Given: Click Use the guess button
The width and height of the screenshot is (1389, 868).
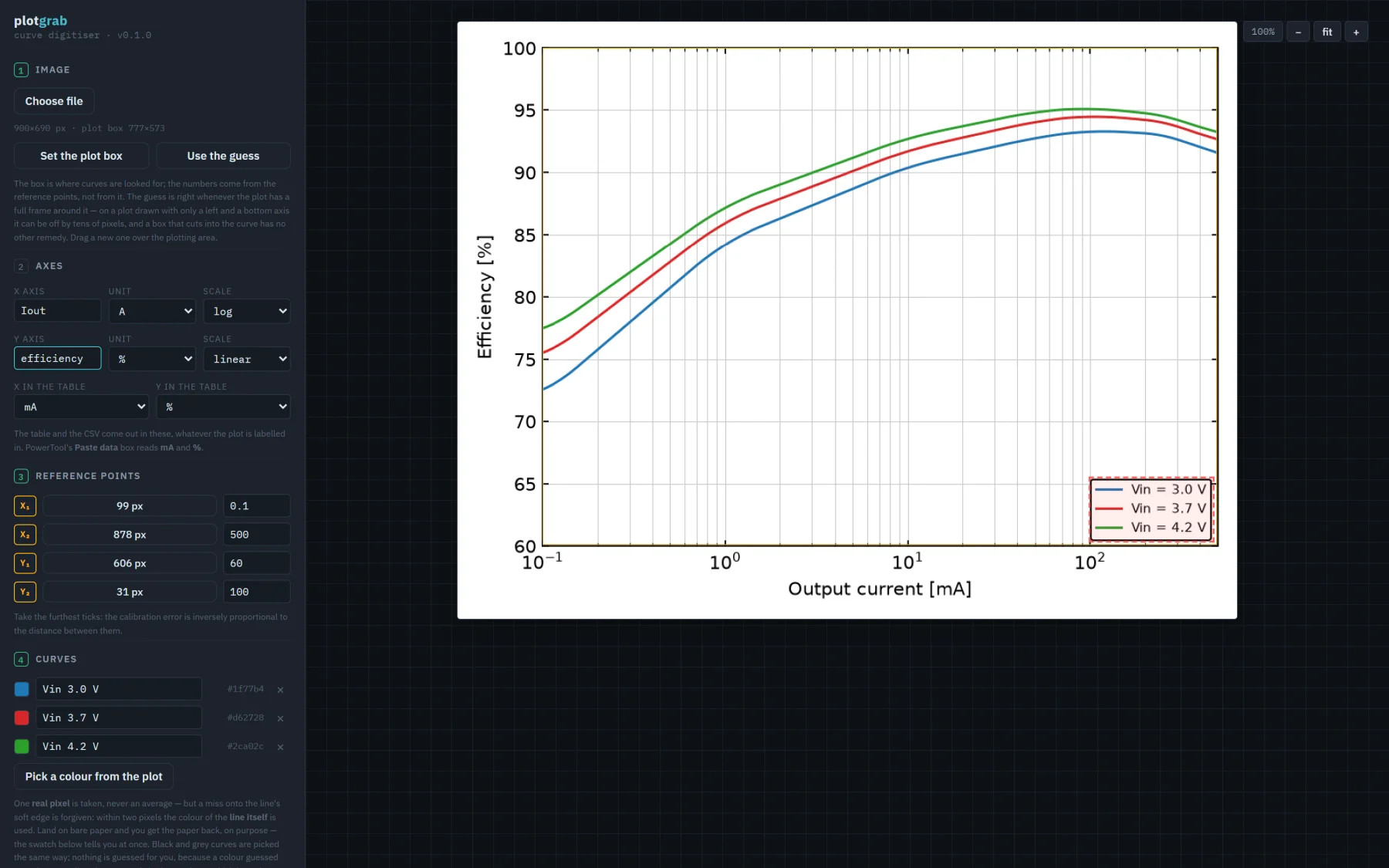Looking at the screenshot, I should tap(223, 156).
